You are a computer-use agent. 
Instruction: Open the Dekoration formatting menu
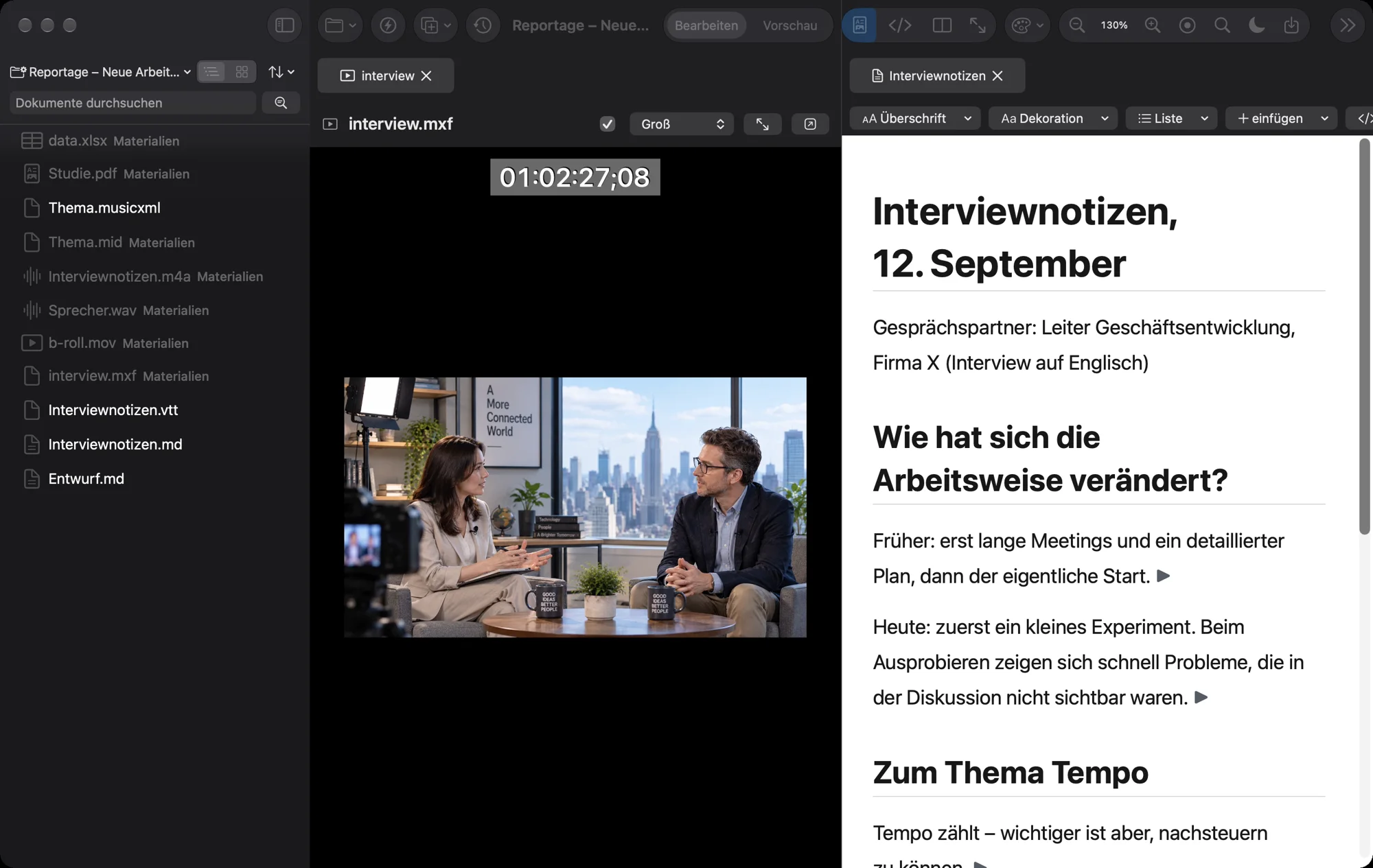tap(1053, 118)
